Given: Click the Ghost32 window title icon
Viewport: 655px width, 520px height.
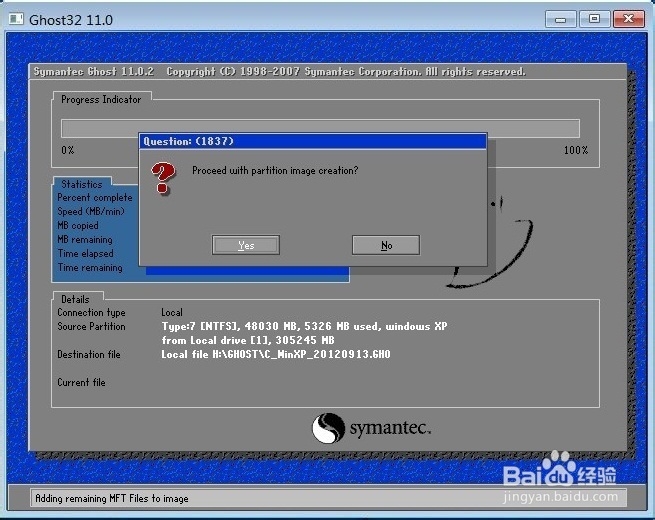Looking at the screenshot, I should (16, 19).
